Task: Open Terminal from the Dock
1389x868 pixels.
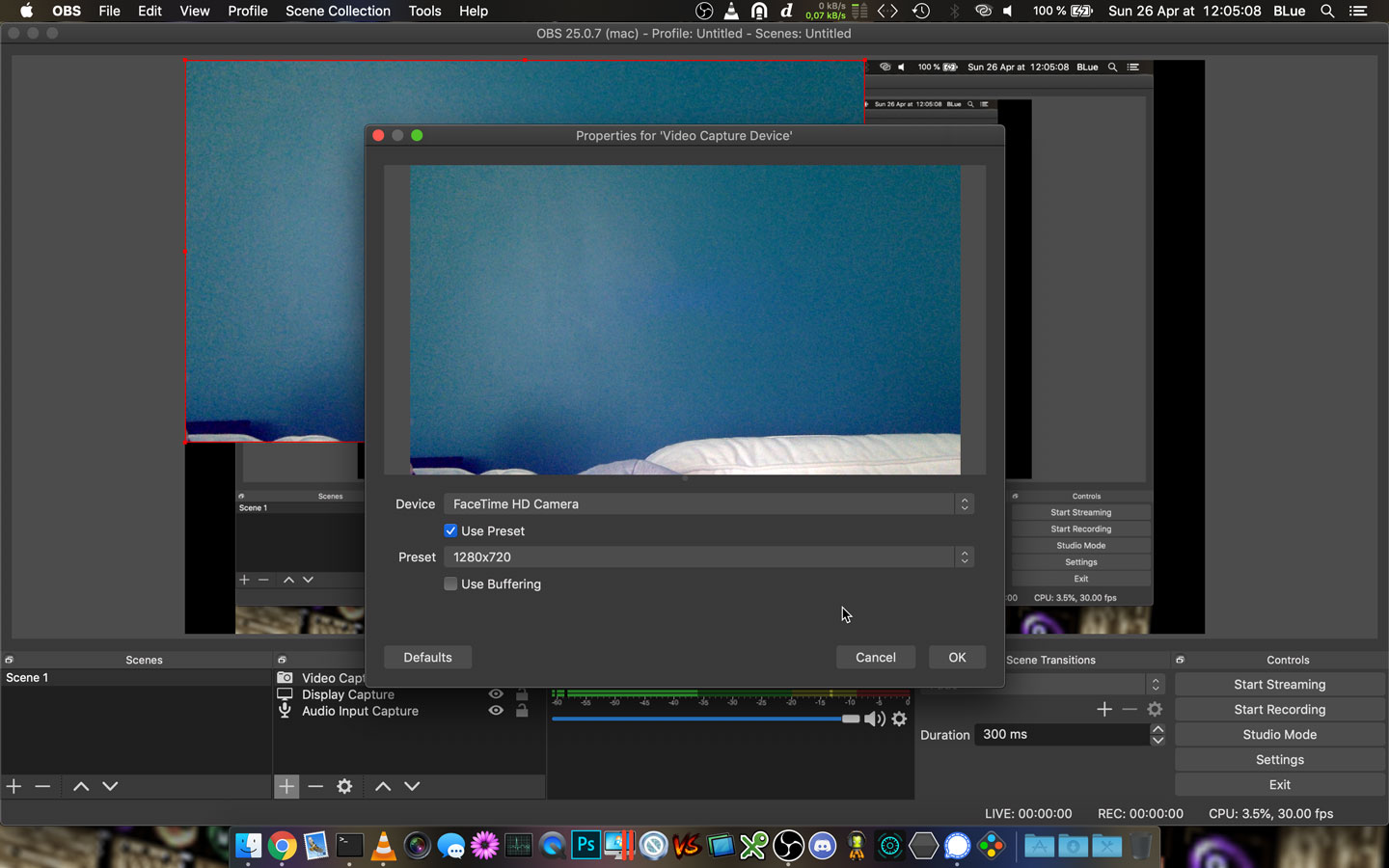Action: 349,846
